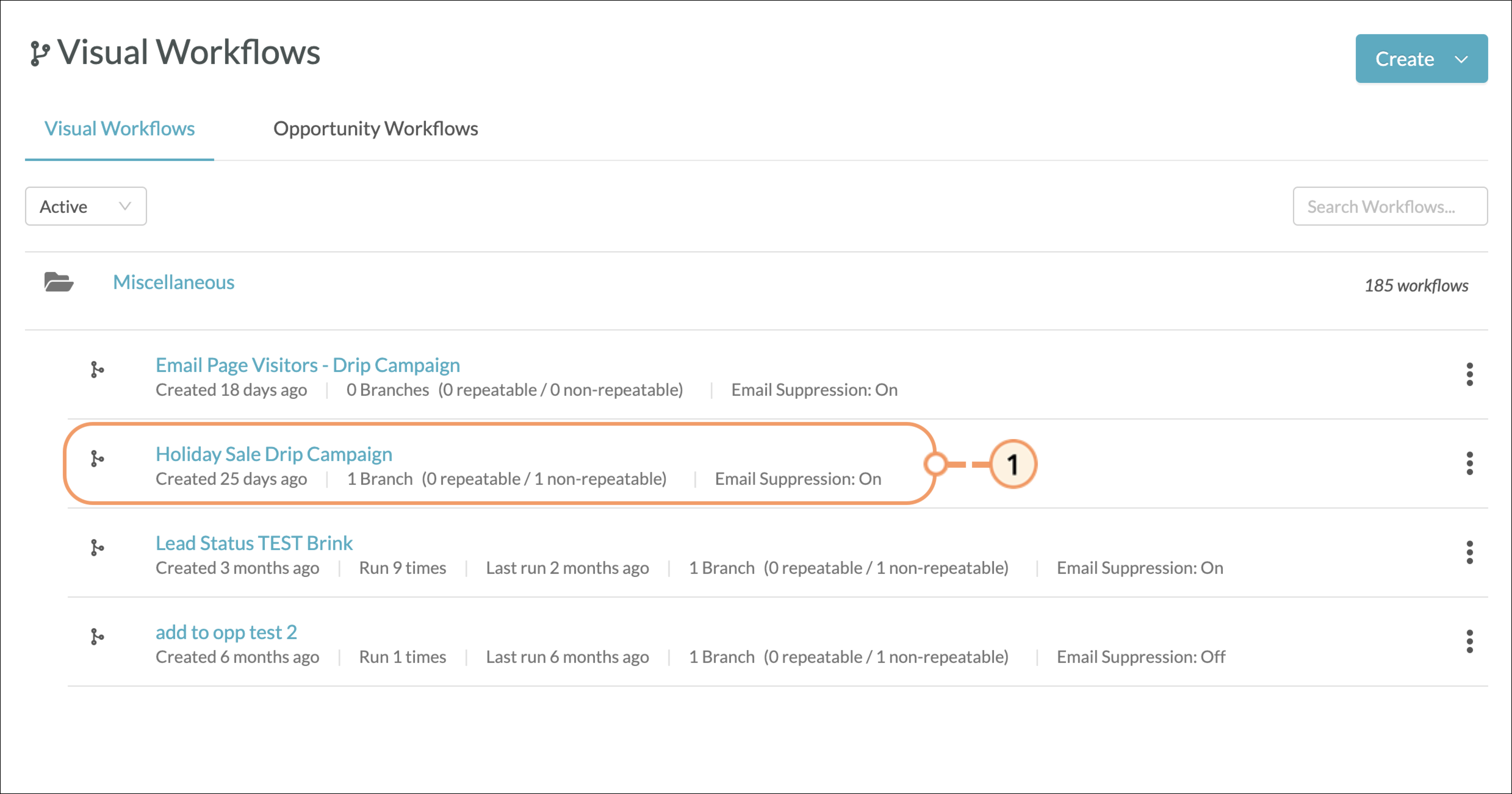The height and width of the screenshot is (794, 1512).
Task: Click 'Email Suppression: Off' text
Action: coord(1141,657)
